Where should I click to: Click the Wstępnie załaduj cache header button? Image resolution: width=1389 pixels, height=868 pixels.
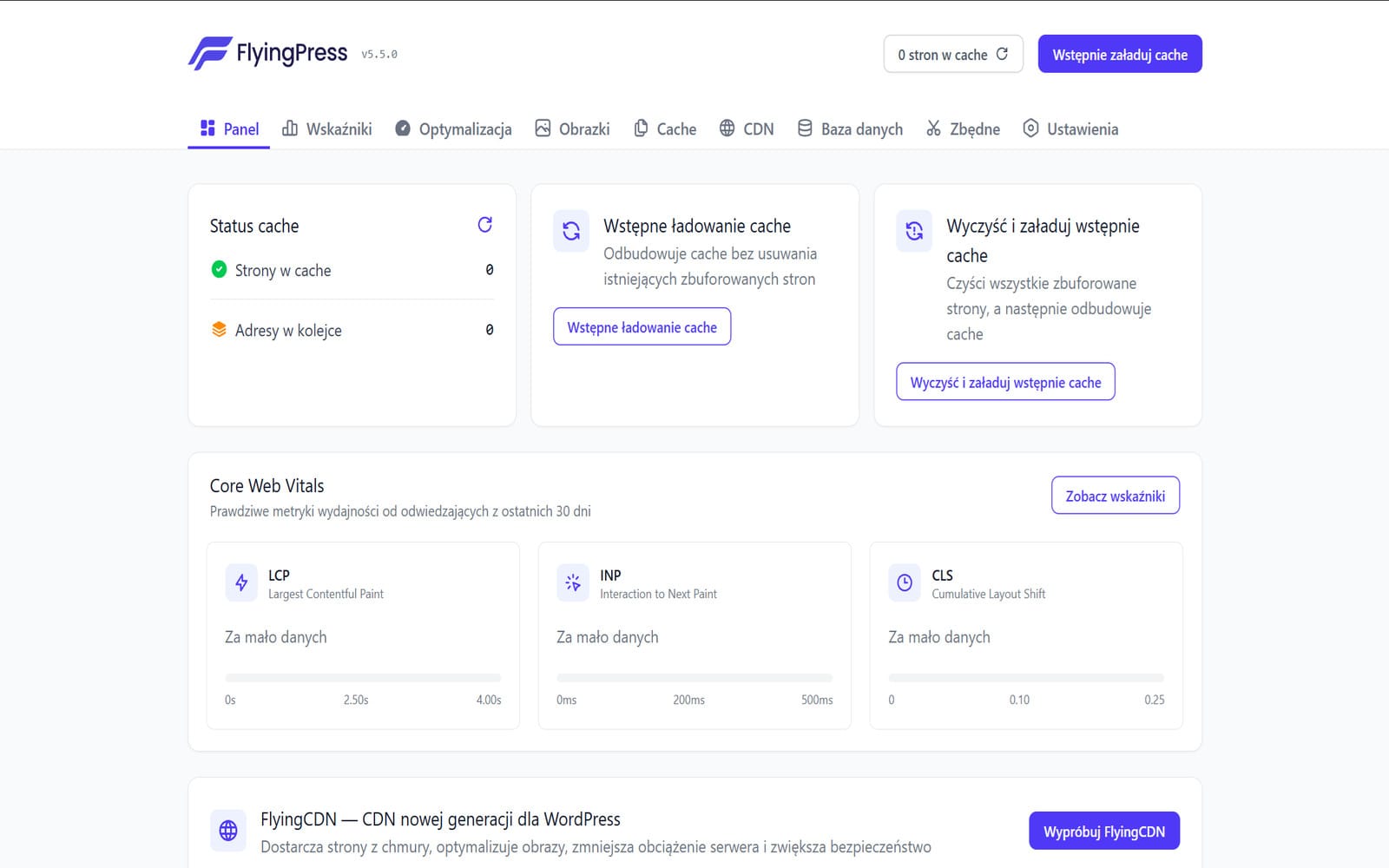click(1120, 54)
